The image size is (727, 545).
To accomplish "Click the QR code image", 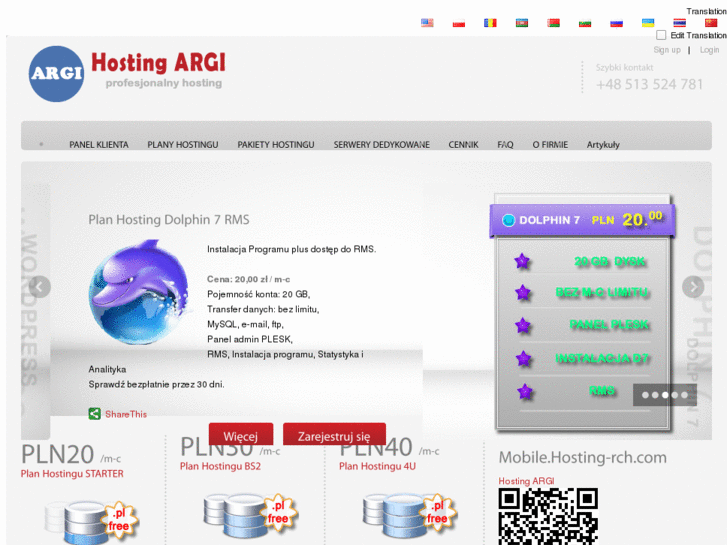I will pyautogui.click(x=548, y=516).
